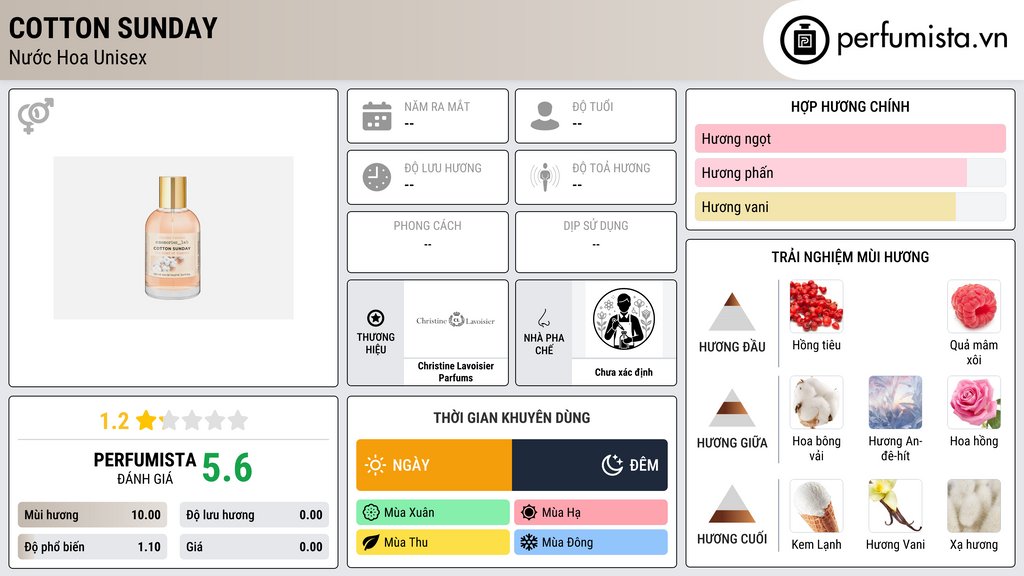1024x576 pixels.
Task: Click the Hương vani accord bar
Action: 850,206
